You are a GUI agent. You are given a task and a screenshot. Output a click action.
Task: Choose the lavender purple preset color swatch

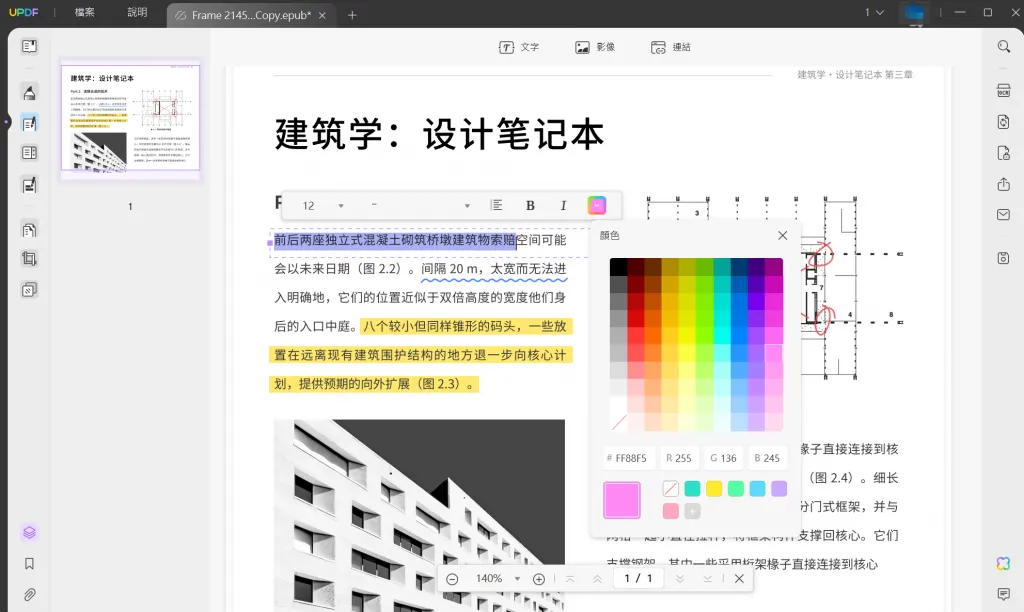pos(778,489)
